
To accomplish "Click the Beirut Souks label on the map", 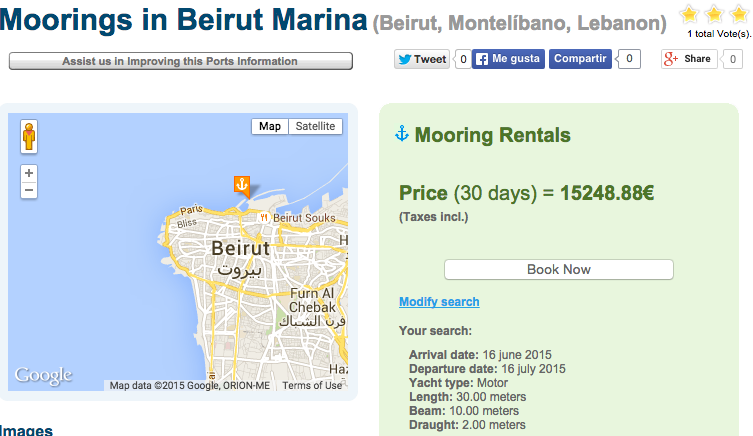I will [303, 217].
